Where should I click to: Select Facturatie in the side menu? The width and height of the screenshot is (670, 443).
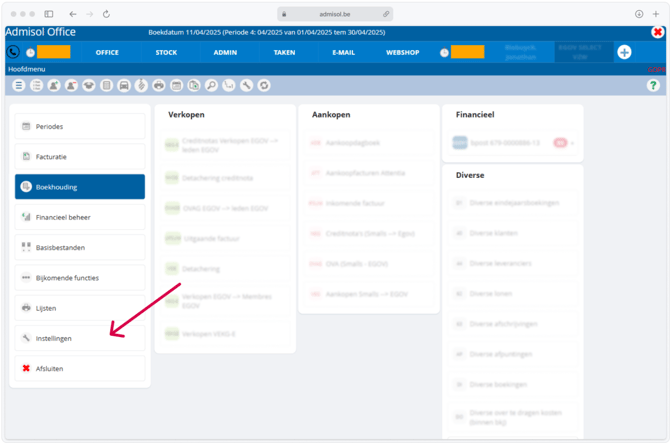80,157
